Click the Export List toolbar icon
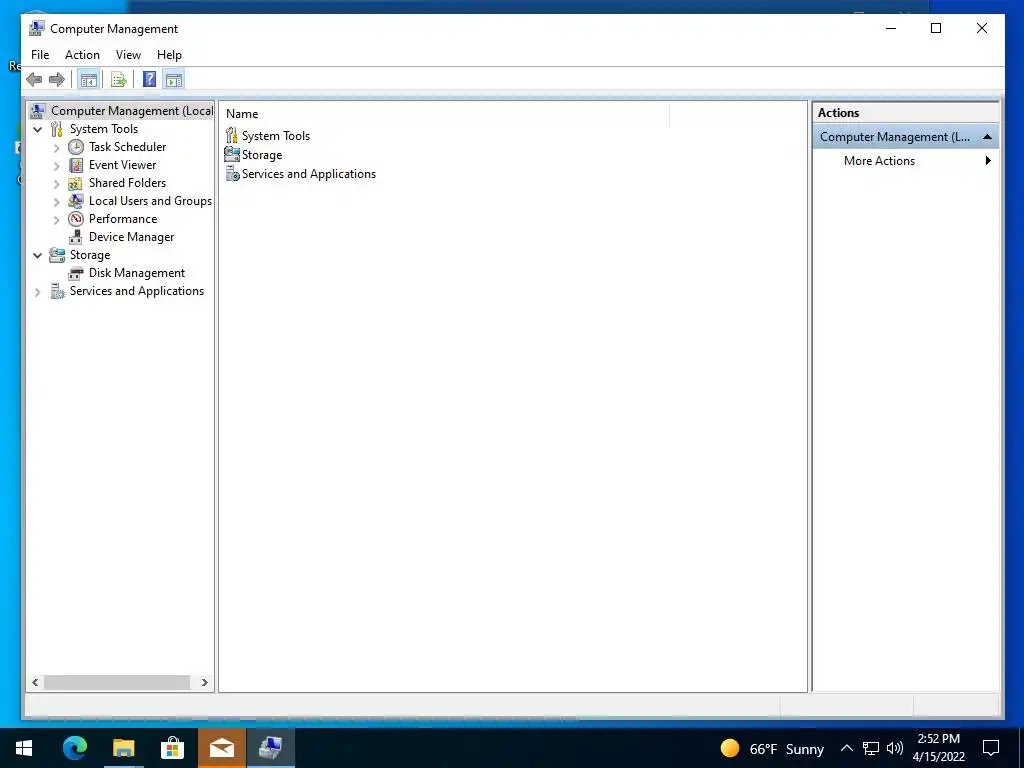The image size is (1024, 768). pyautogui.click(x=118, y=80)
